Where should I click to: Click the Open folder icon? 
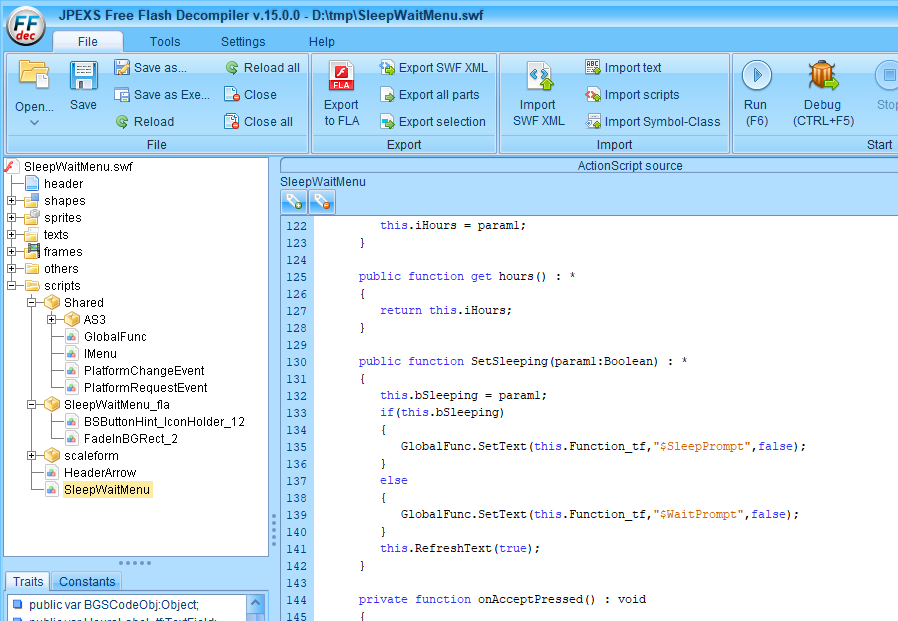coord(34,74)
